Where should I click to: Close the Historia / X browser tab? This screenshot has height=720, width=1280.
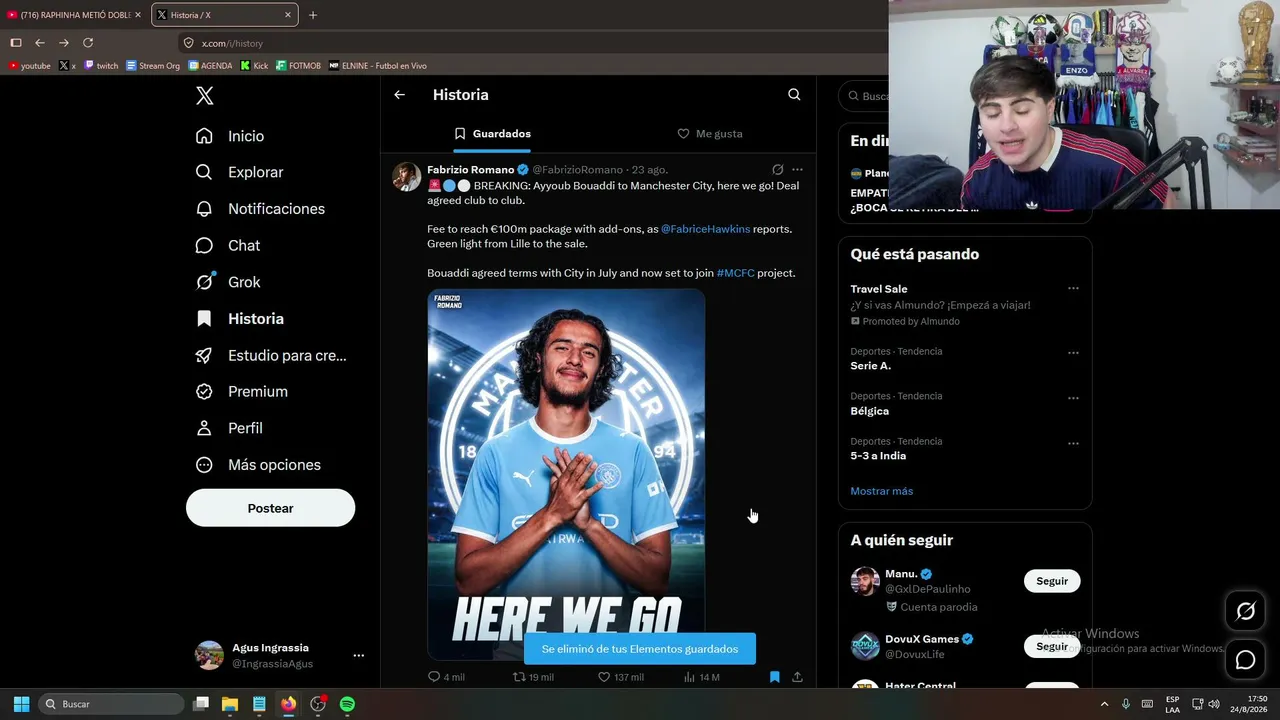click(x=288, y=15)
